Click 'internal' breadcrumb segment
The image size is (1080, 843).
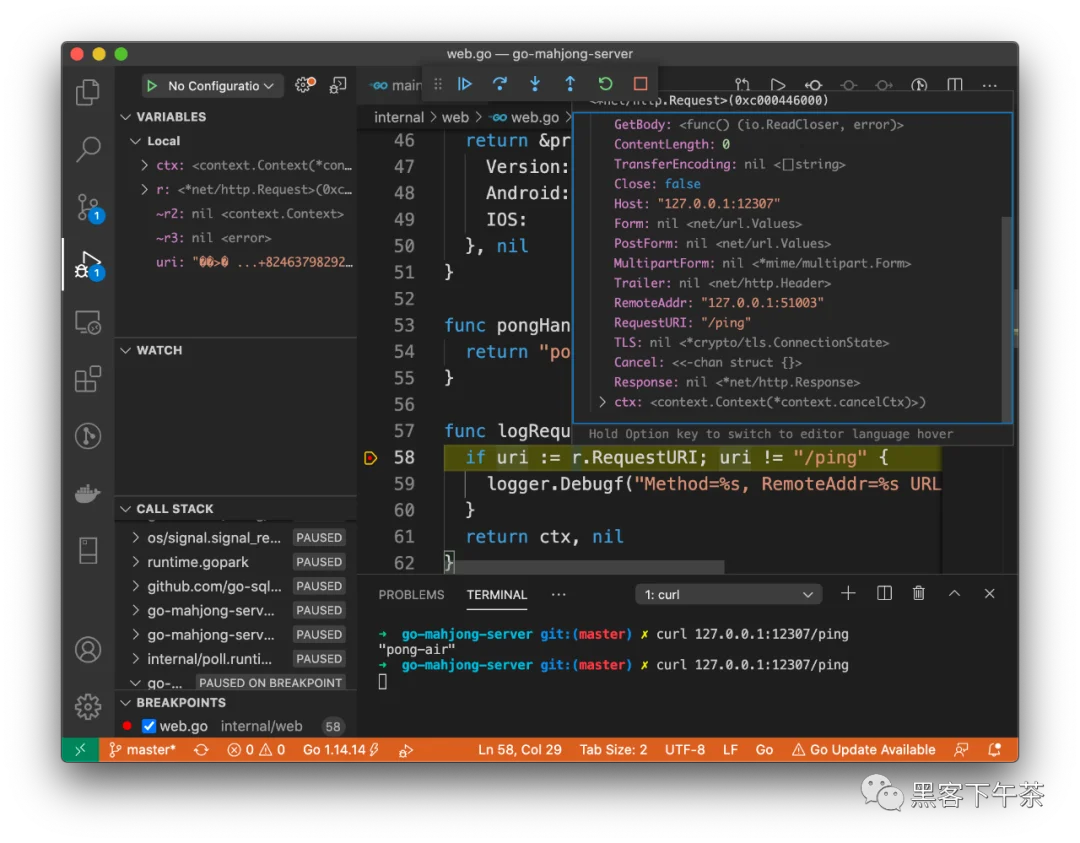(399, 118)
